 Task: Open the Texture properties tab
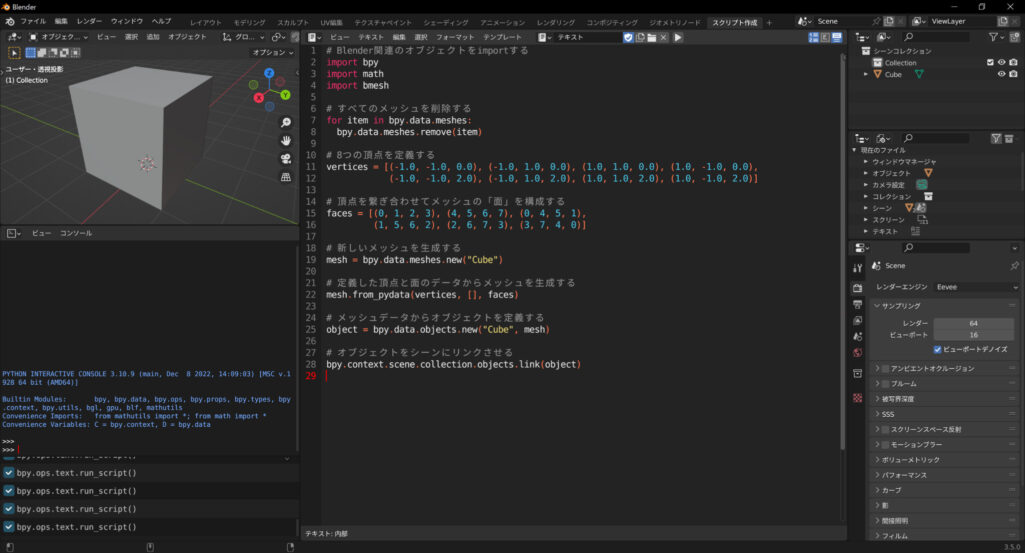pyautogui.click(x=858, y=398)
